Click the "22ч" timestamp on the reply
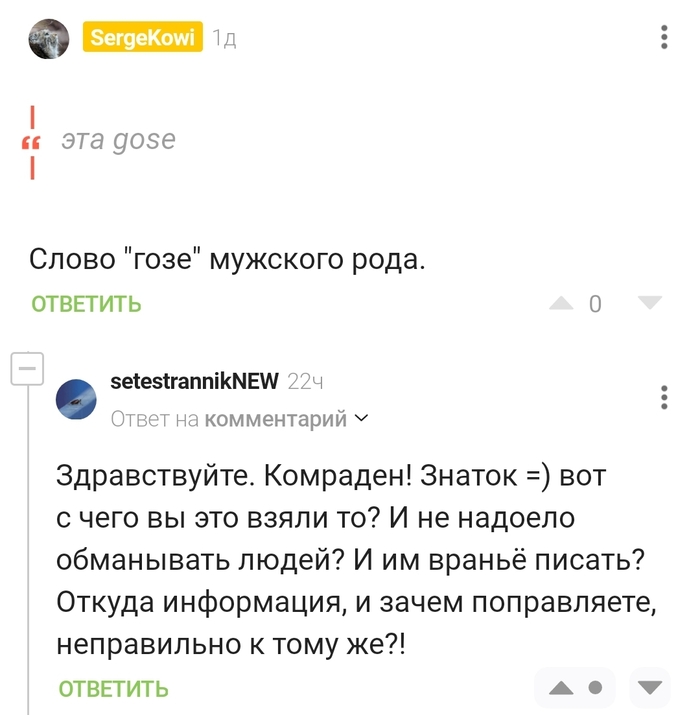 pyautogui.click(x=305, y=381)
